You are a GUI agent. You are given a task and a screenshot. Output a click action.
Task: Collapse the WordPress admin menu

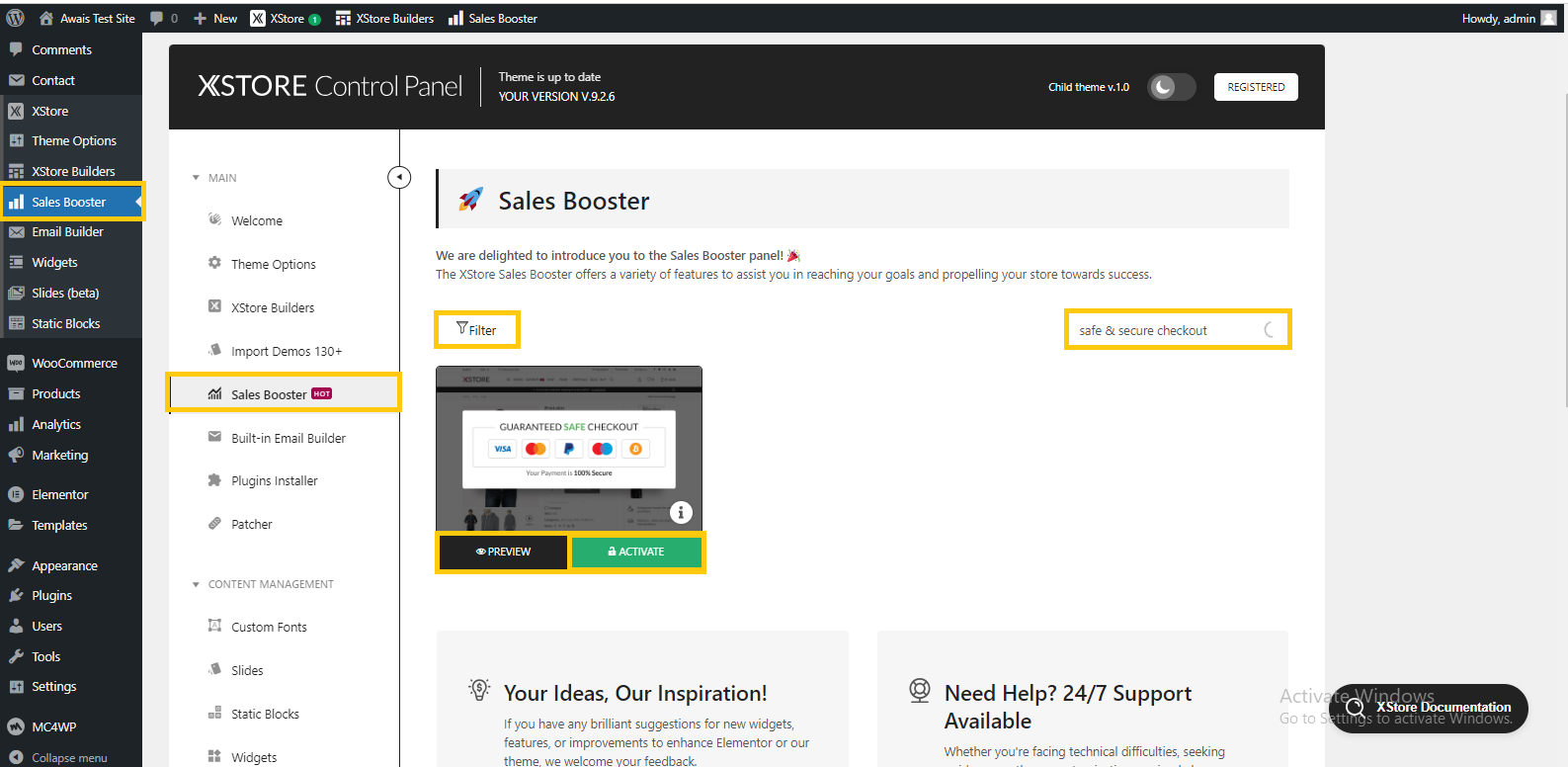tap(71, 757)
